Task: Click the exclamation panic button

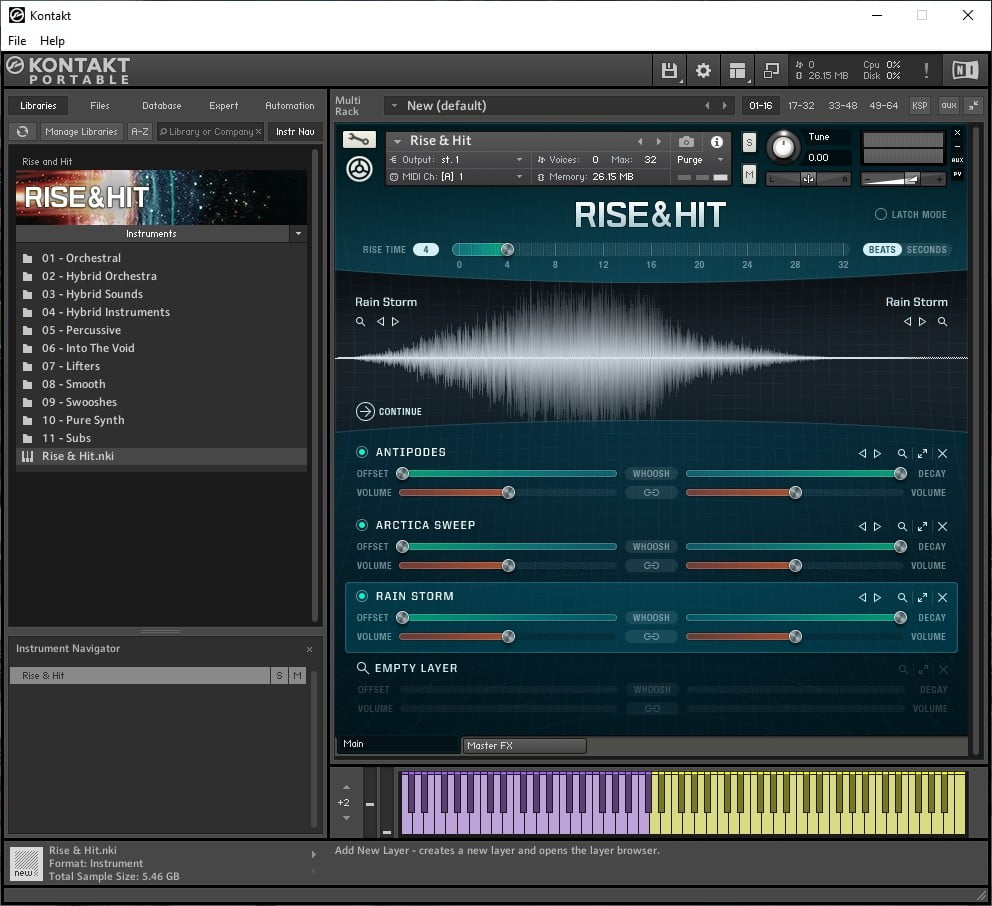Action: click(x=926, y=70)
